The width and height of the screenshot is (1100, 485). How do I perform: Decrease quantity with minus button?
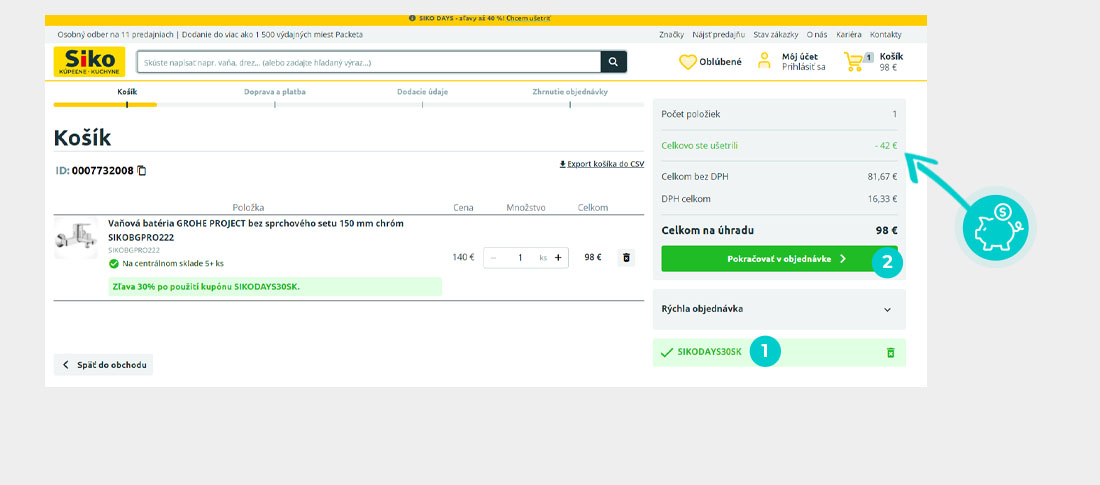tap(493, 258)
